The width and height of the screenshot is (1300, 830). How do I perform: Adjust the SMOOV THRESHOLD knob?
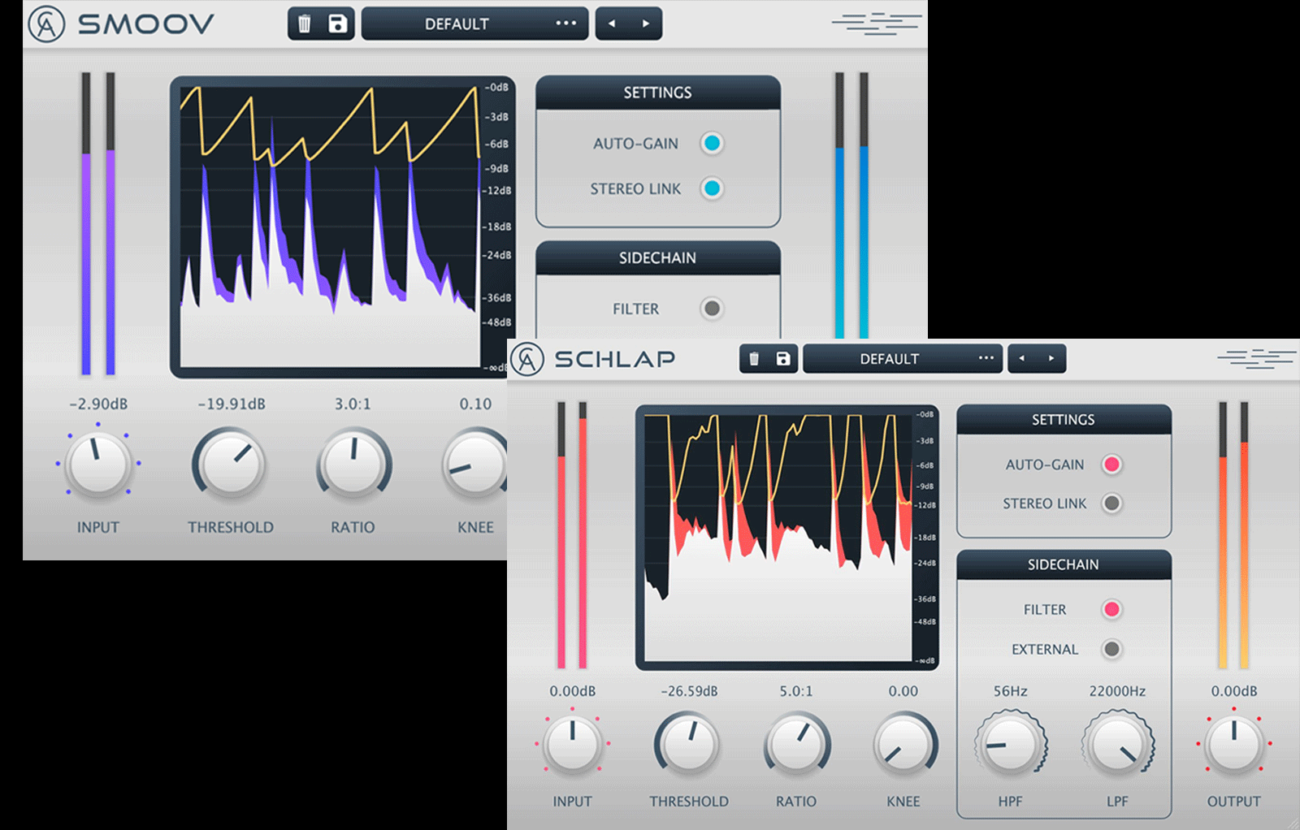[230, 464]
